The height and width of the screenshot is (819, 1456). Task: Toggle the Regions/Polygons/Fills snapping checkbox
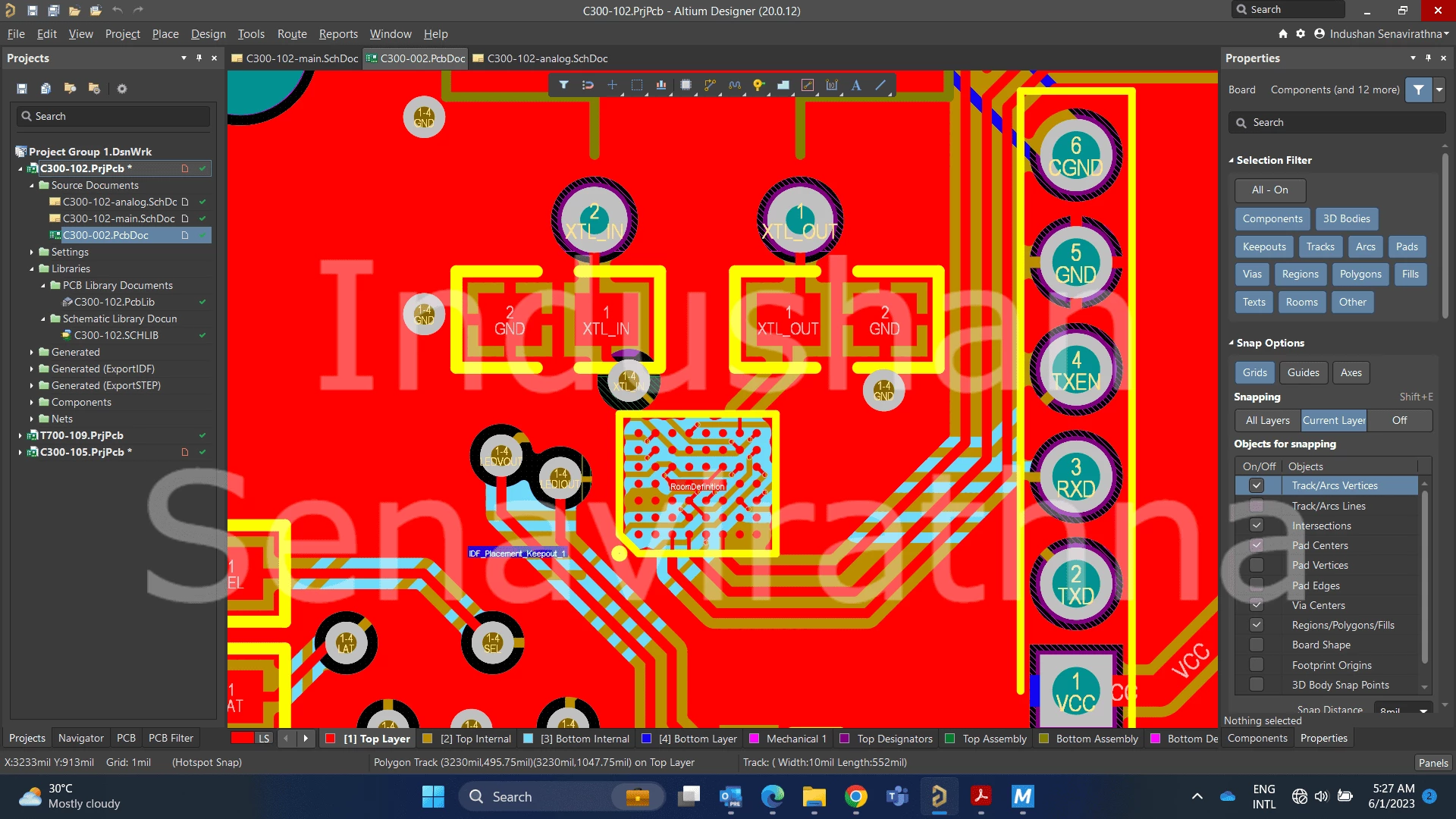click(1257, 625)
